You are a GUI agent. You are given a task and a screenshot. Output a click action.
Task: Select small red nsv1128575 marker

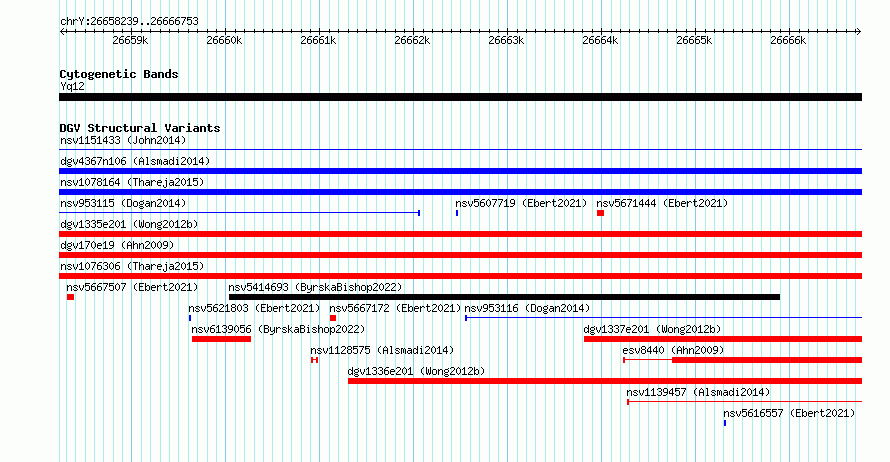coord(314,360)
